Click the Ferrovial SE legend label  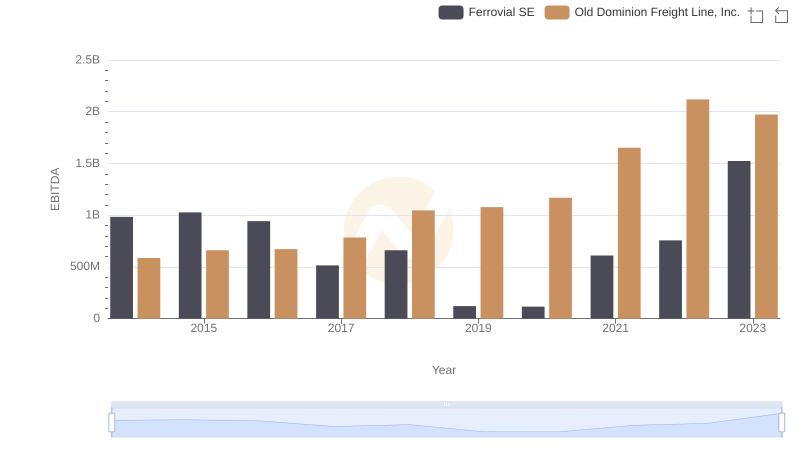(x=501, y=13)
